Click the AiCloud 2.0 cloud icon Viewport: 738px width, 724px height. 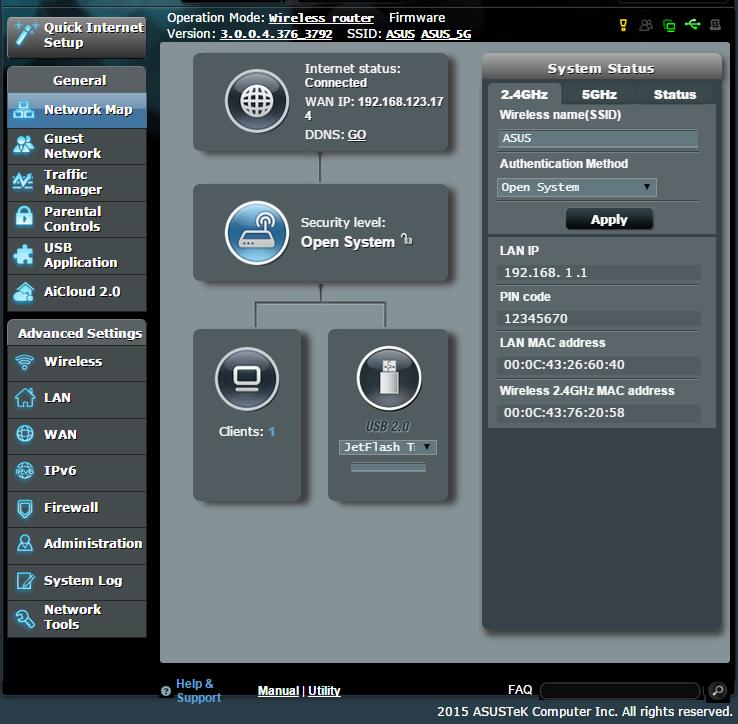point(24,292)
